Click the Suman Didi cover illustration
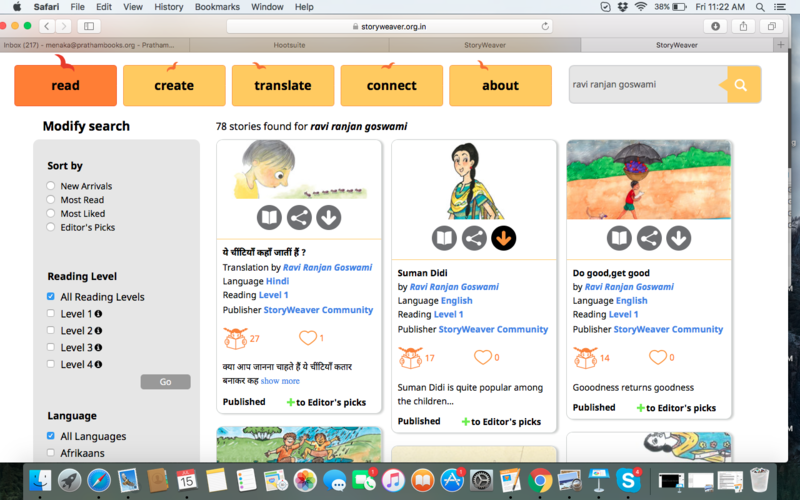800x500 pixels. click(473, 180)
